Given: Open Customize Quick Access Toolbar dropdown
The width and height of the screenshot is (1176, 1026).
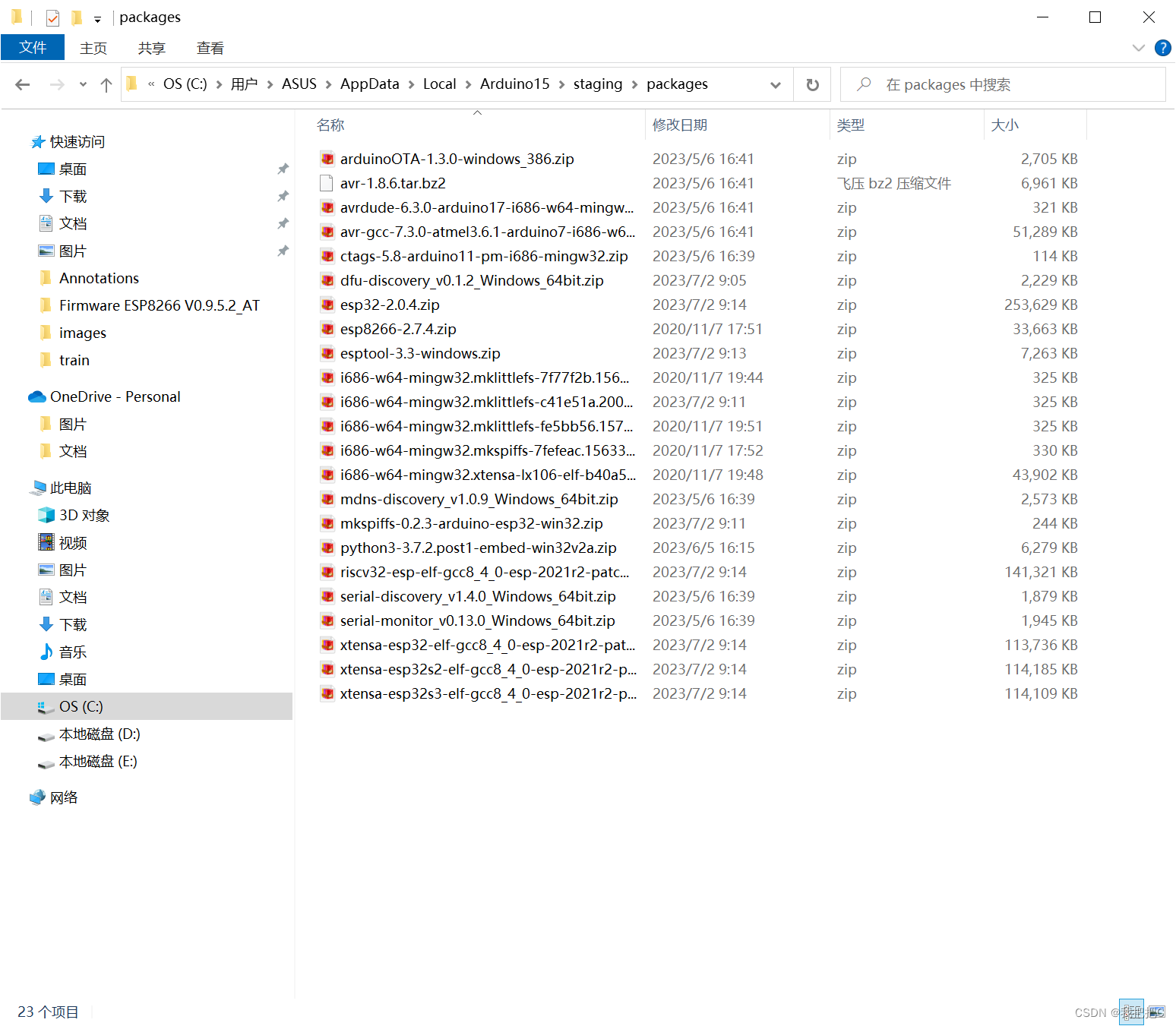Looking at the screenshot, I should [x=97, y=19].
